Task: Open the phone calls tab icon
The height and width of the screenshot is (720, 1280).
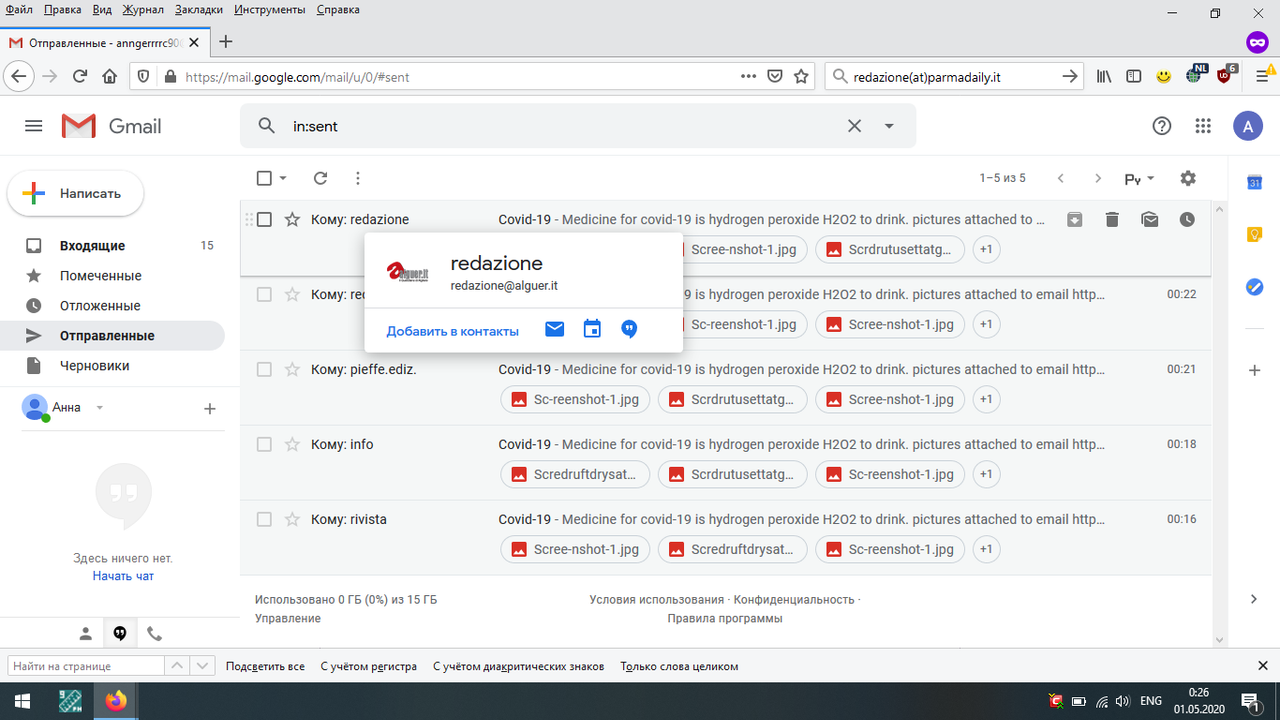Action: [154, 633]
